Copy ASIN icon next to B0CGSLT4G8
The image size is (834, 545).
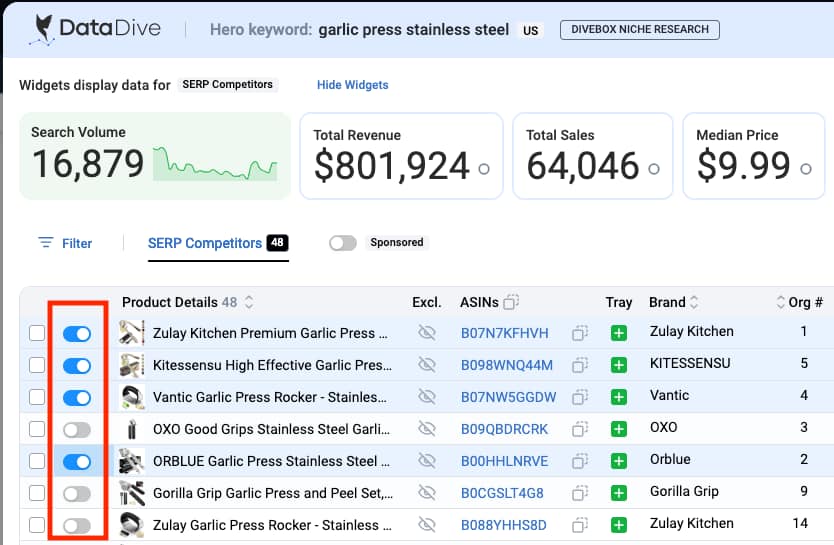(579, 493)
